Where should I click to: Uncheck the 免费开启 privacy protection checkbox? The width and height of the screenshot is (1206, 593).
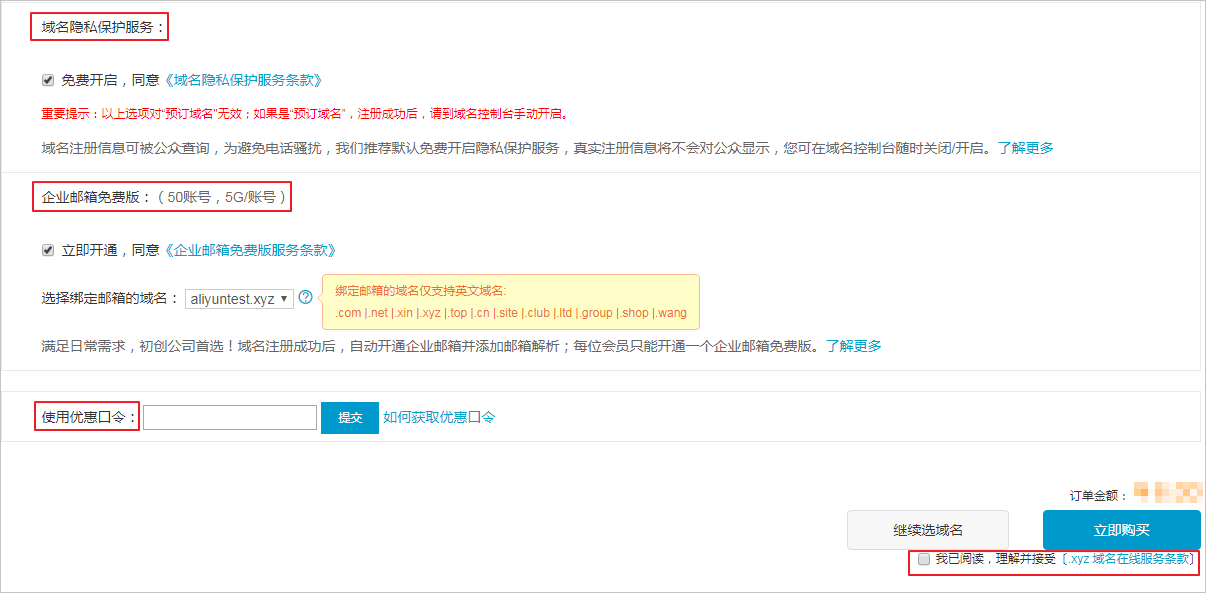(x=47, y=80)
